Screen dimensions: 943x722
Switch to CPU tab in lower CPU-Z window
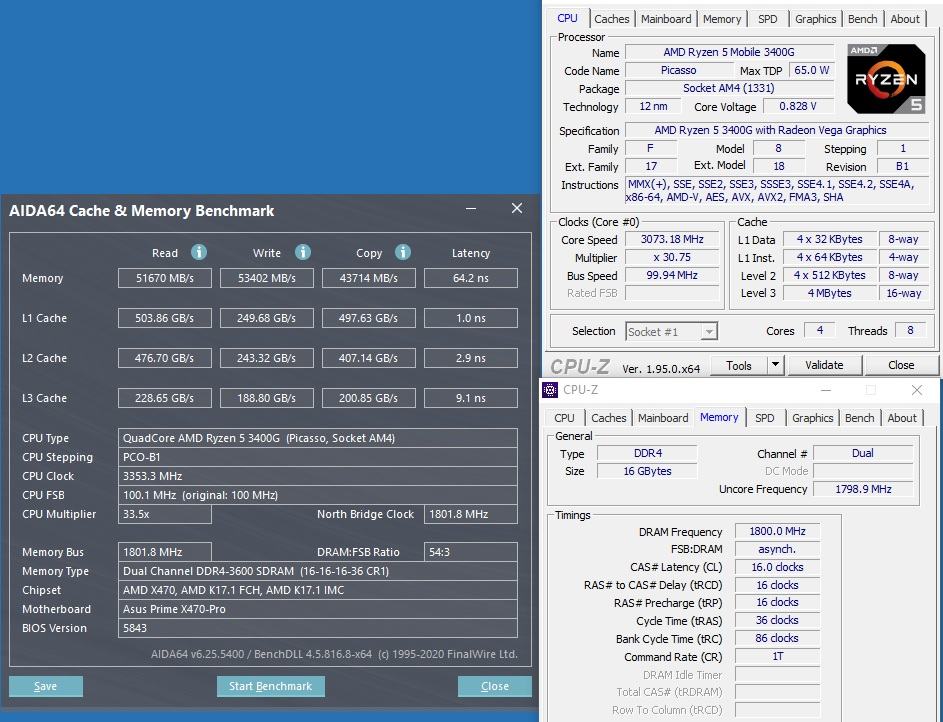(564, 418)
